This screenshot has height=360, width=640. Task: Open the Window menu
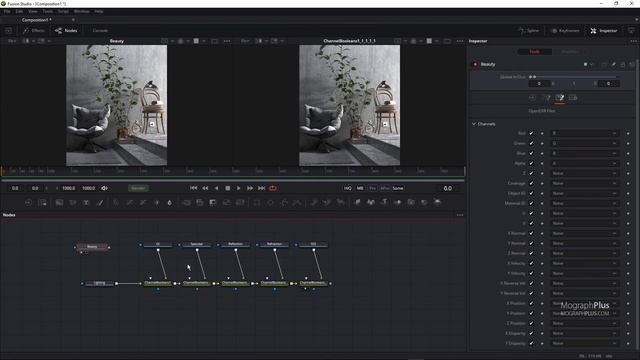pyautogui.click(x=82, y=11)
